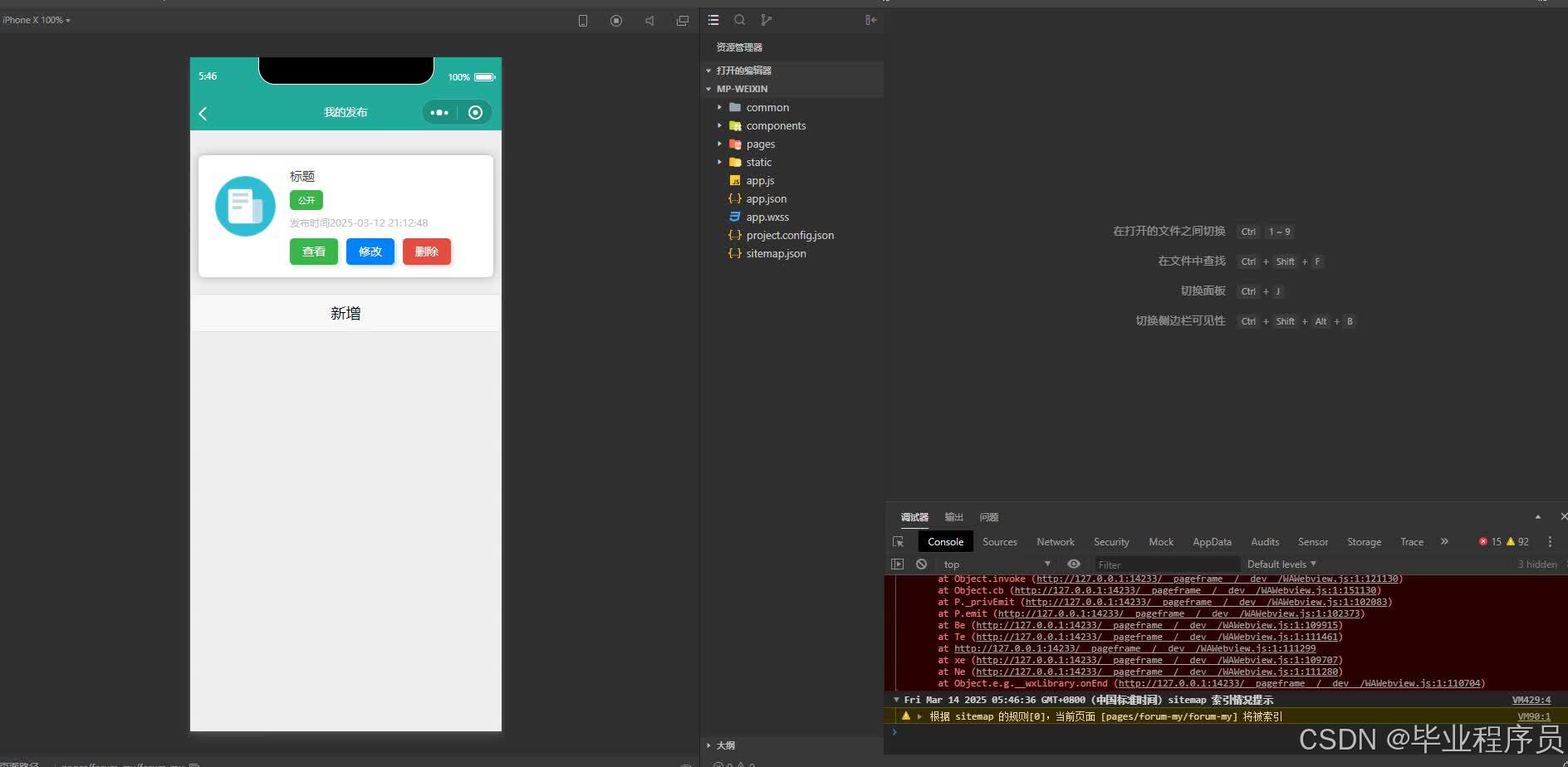Image resolution: width=1568 pixels, height=767 pixels.
Task: Collapse the sitemap 索引情况提示 log group
Action: click(x=896, y=700)
